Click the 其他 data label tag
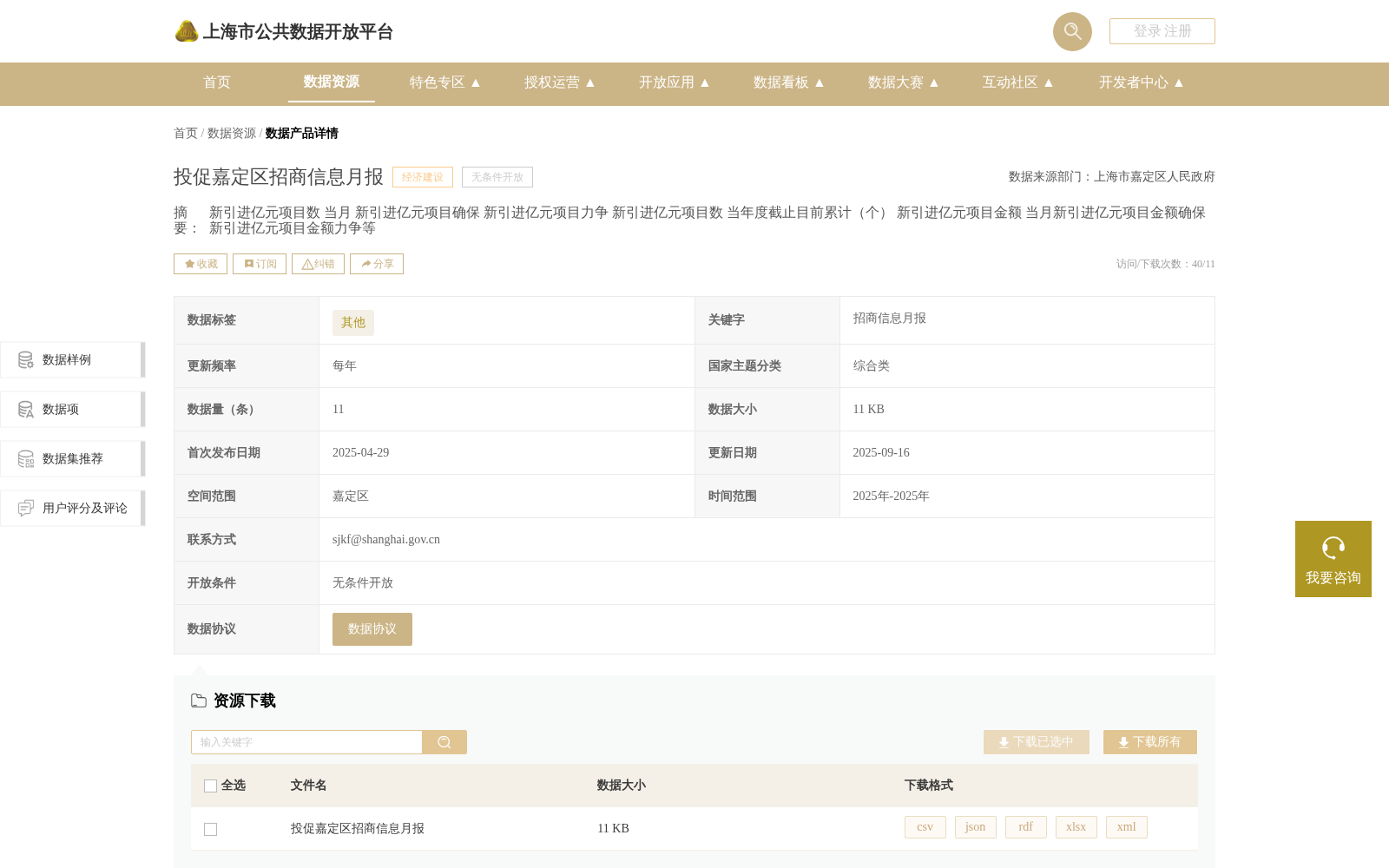This screenshot has height=868, width=1389. (x=353, y=323)
